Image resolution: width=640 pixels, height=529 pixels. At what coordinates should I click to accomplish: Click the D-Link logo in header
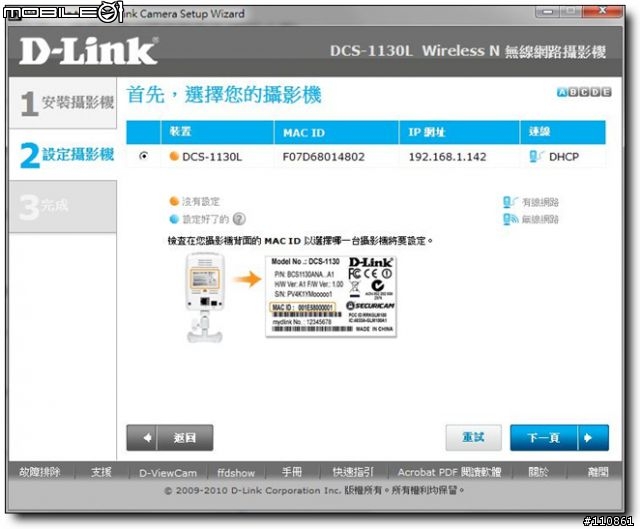click(89, 51)
